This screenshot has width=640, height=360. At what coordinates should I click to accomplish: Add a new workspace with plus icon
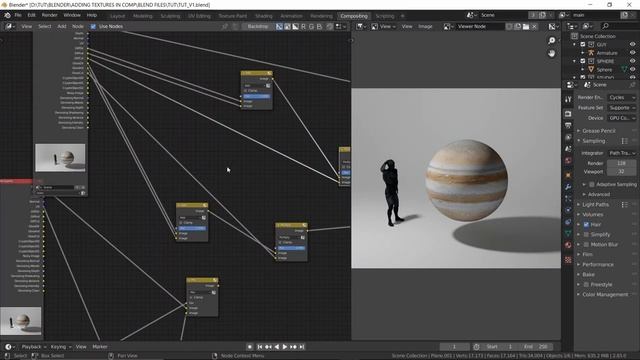pos(402,16)
